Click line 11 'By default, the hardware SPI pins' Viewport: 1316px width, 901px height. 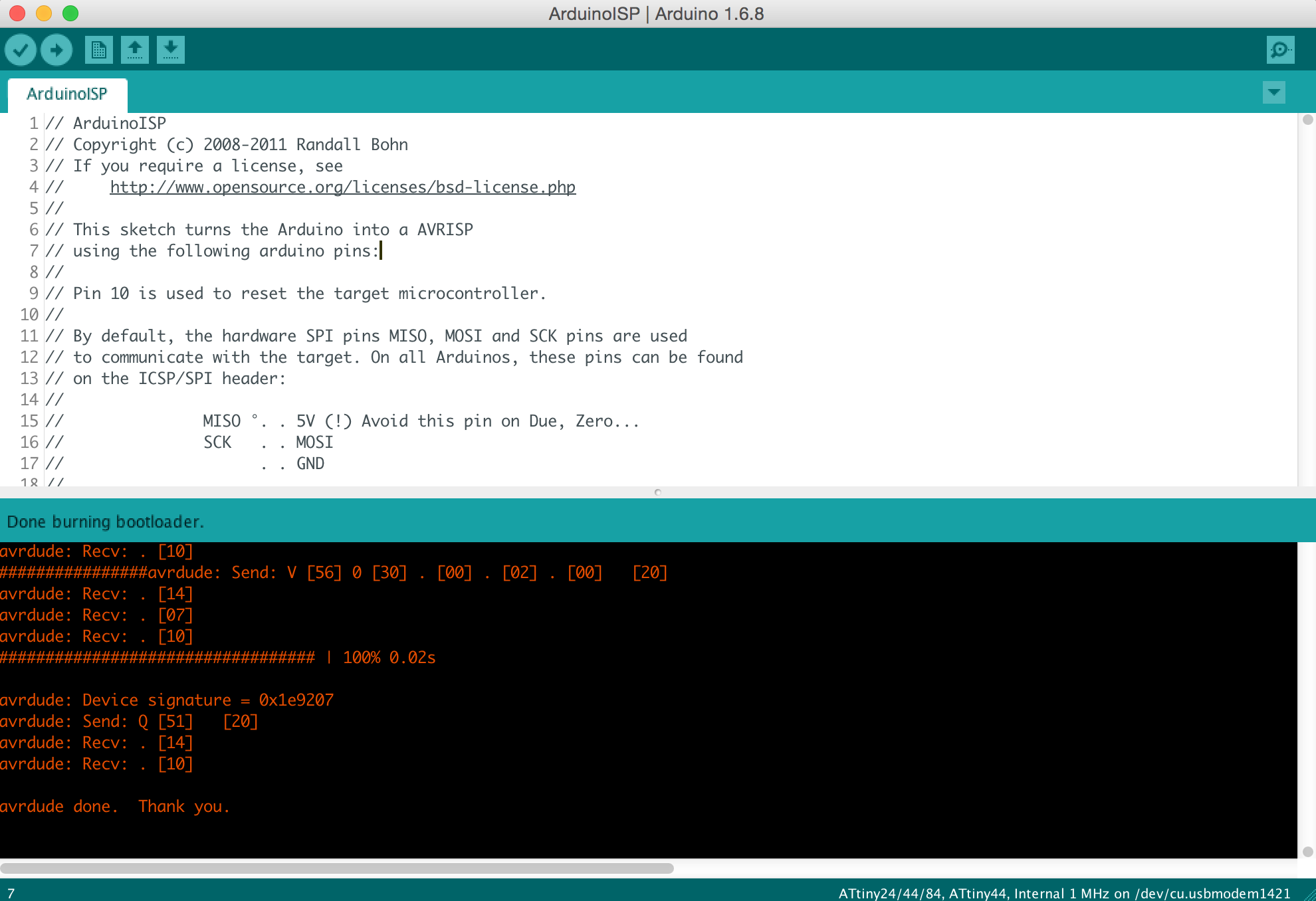pos(366,336)
